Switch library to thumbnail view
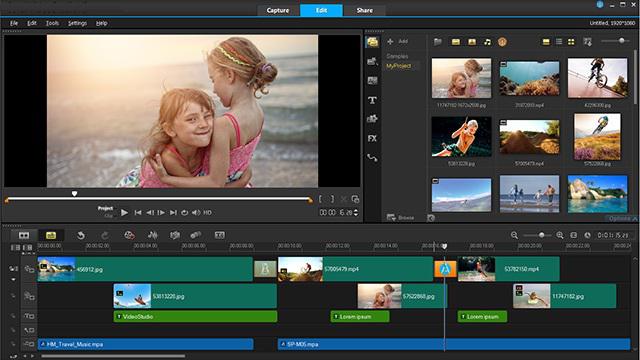This screenshot has width=640, height=360. tap(571, 42)
